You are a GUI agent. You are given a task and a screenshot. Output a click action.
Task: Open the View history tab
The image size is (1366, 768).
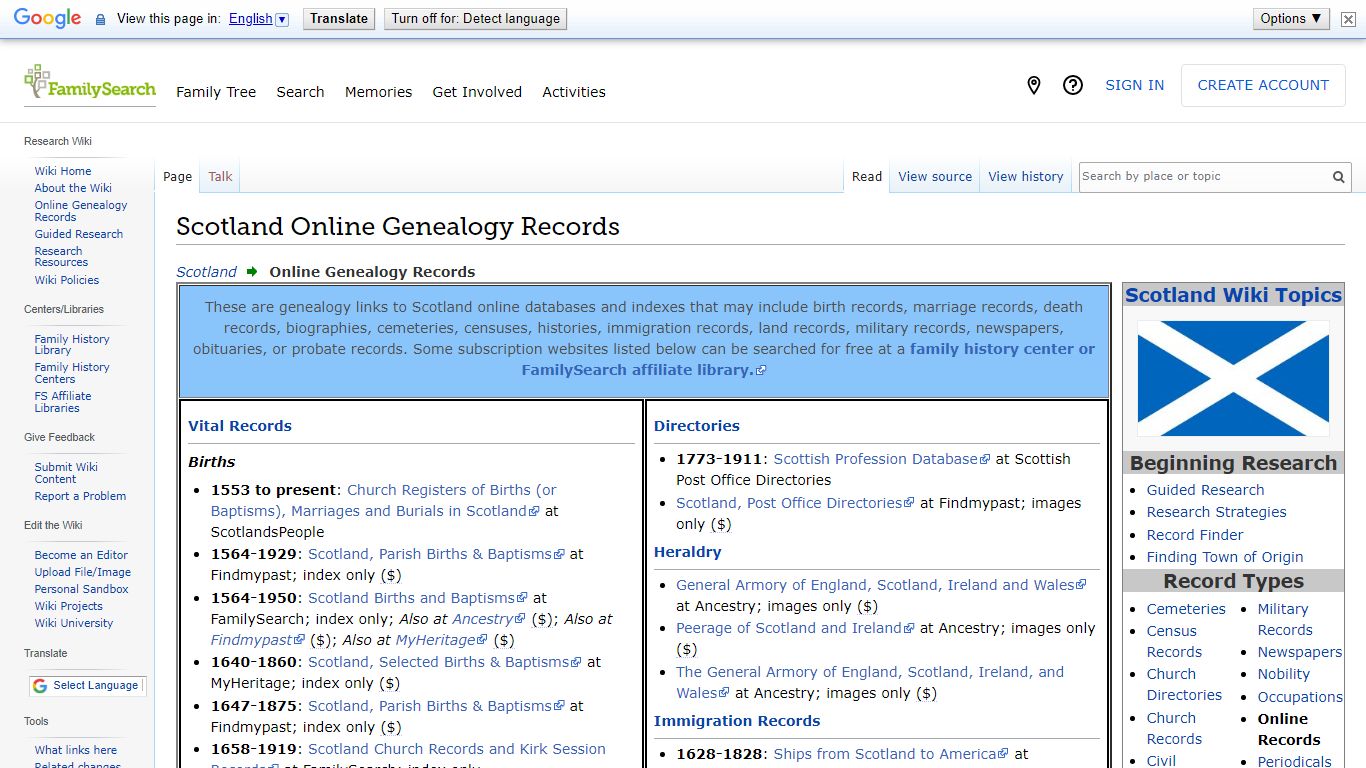[1026, 176]
